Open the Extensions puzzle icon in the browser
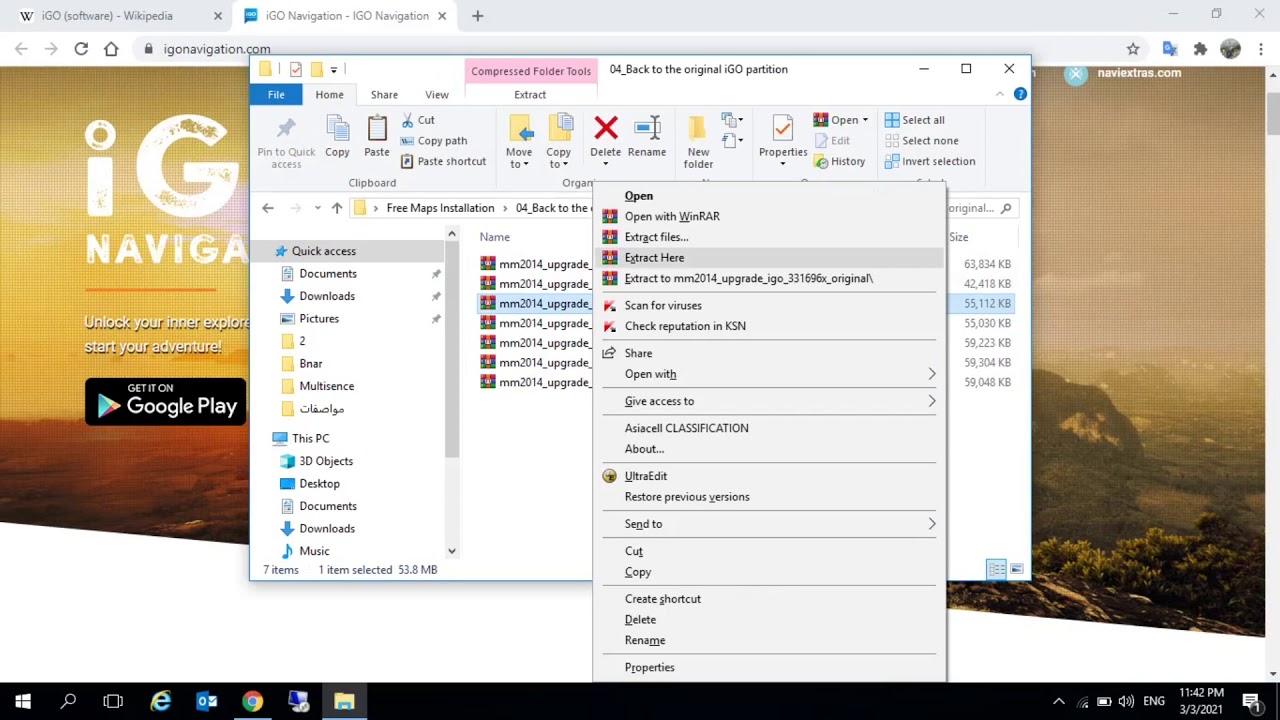The image size is (1280, 720). coord(1200,48)
